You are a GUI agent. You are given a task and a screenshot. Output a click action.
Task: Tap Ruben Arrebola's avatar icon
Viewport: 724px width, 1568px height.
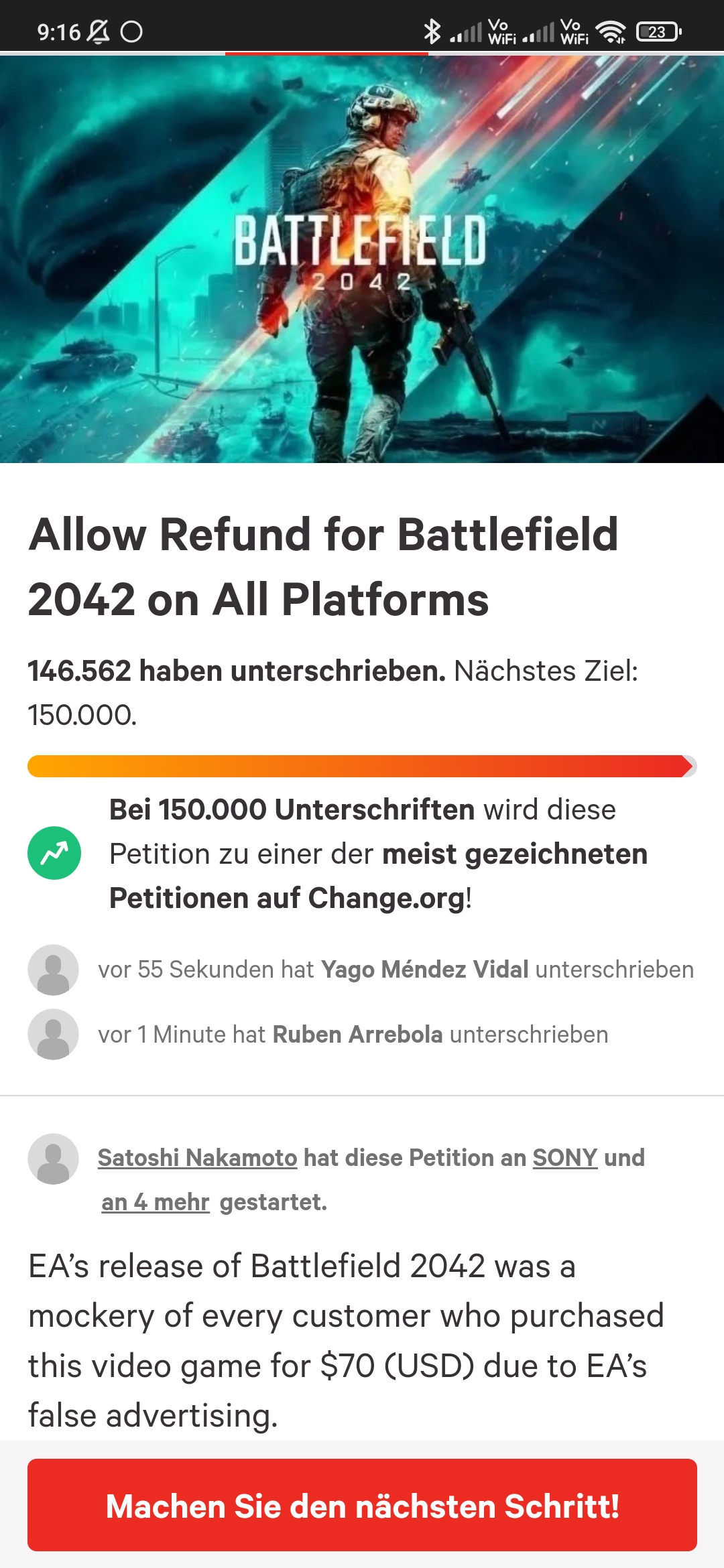click(x=53, y=1034)
